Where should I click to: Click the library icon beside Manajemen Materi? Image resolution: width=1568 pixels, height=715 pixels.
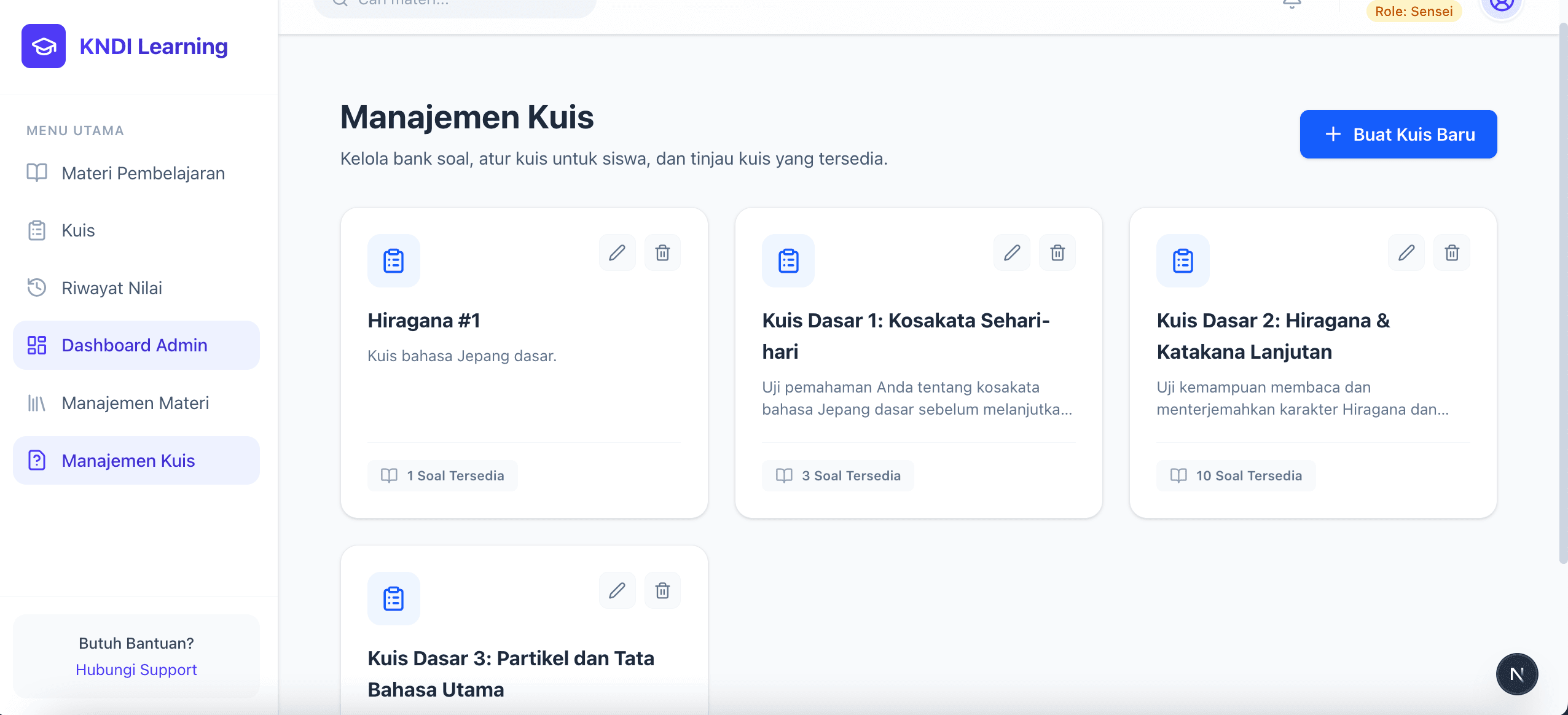point(37,403)
